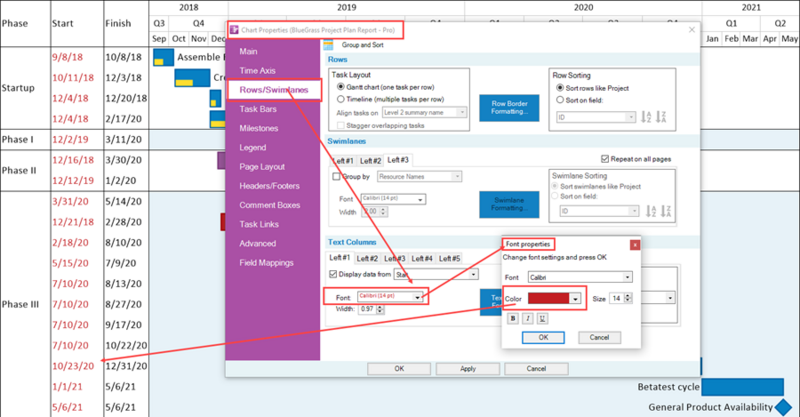
Task: Select the Timeline (multiple tasks per row) option
Action: 340,99
